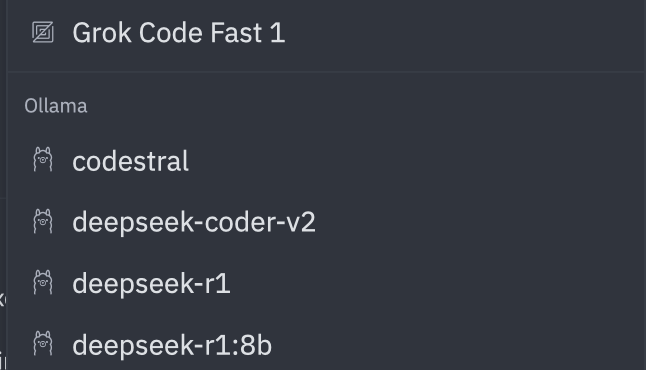Click the divider line below Grok Code Fast 1
The width and height of the screenshot is (646, 370).
coord(326,72)
